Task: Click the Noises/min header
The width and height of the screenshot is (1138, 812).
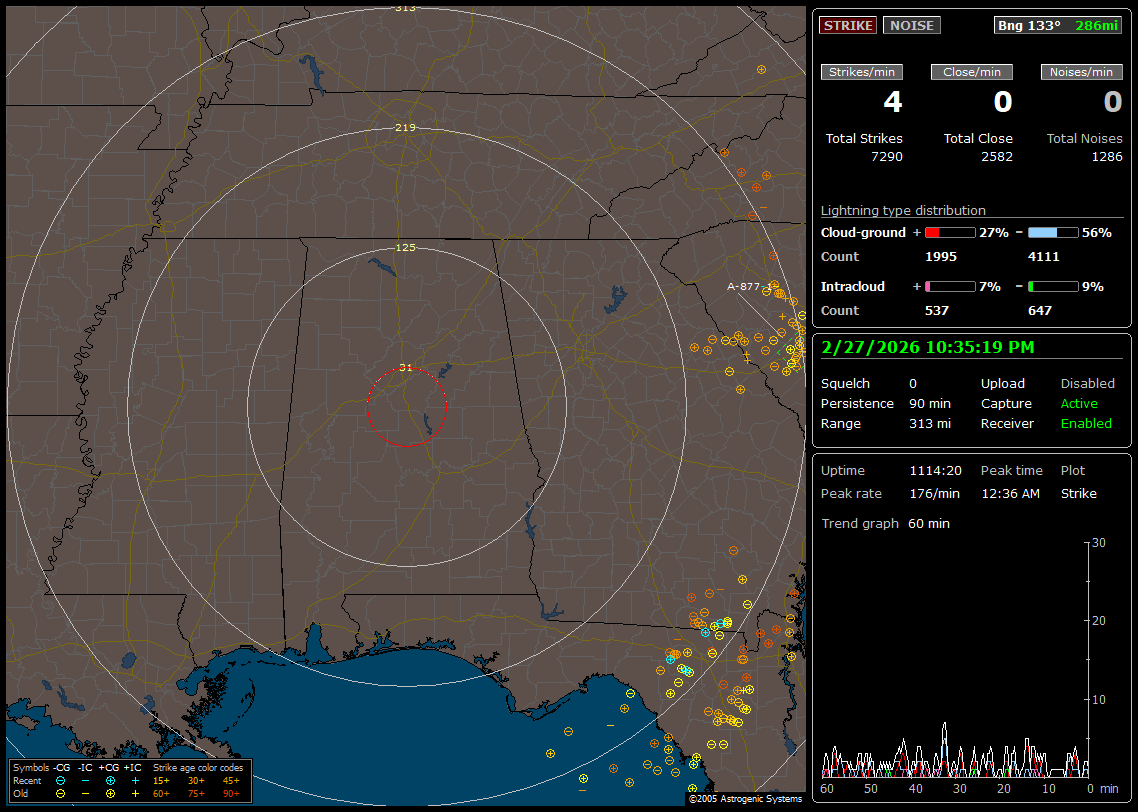Action: coord(1081,72)
